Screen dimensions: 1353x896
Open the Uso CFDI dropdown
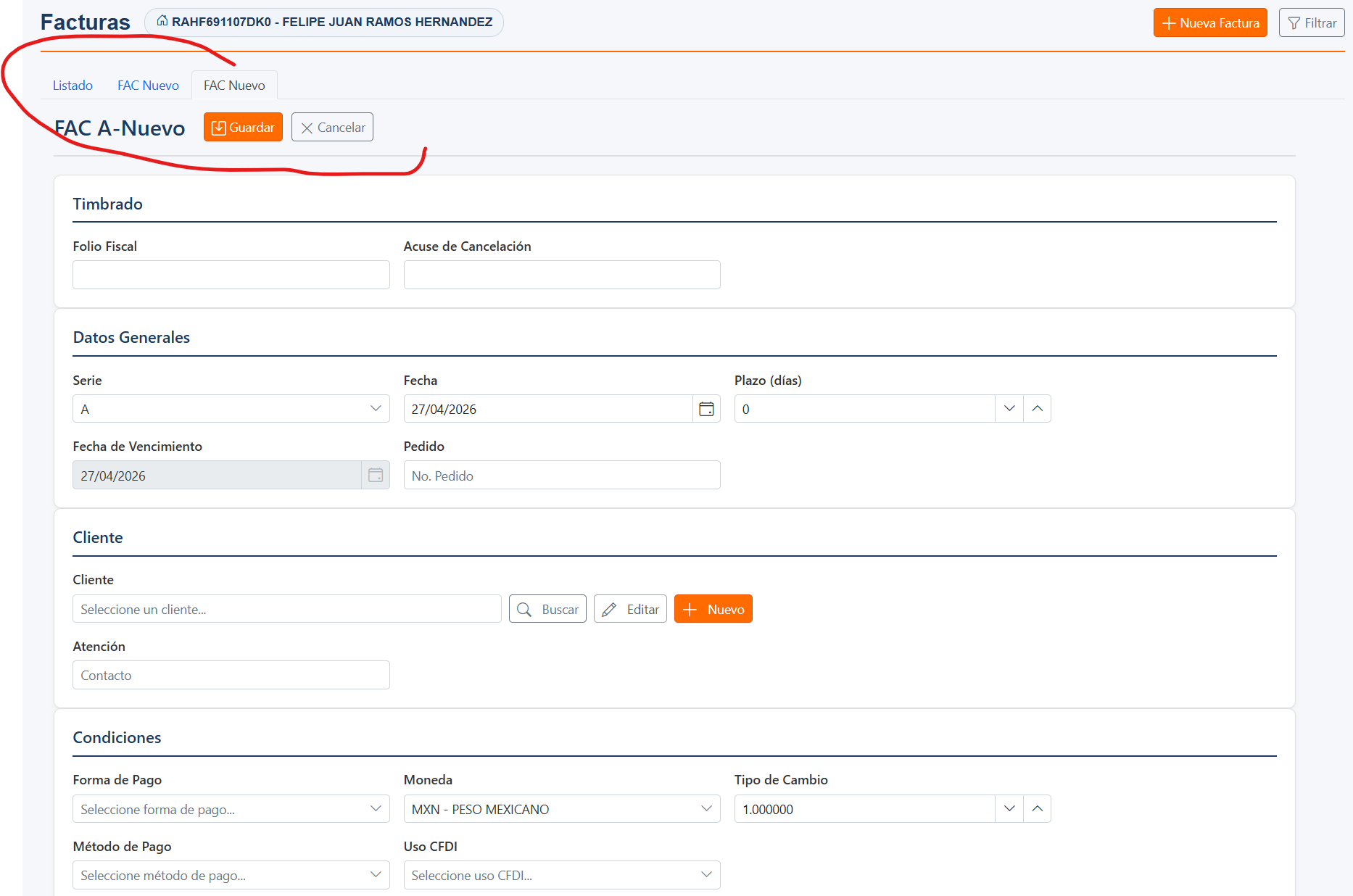pos(561,875)
